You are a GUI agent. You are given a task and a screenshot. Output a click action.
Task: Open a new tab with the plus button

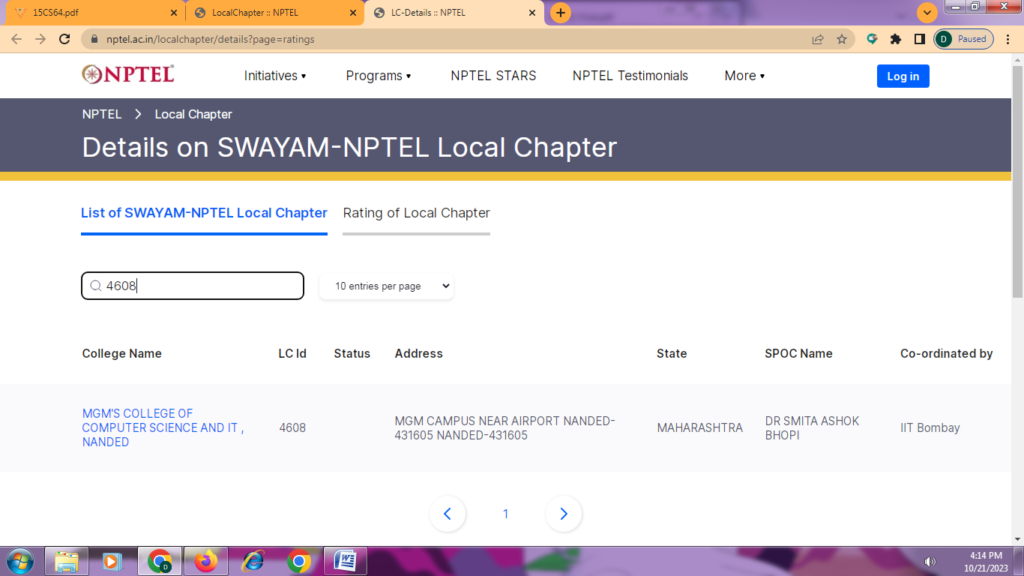[560, 13]
